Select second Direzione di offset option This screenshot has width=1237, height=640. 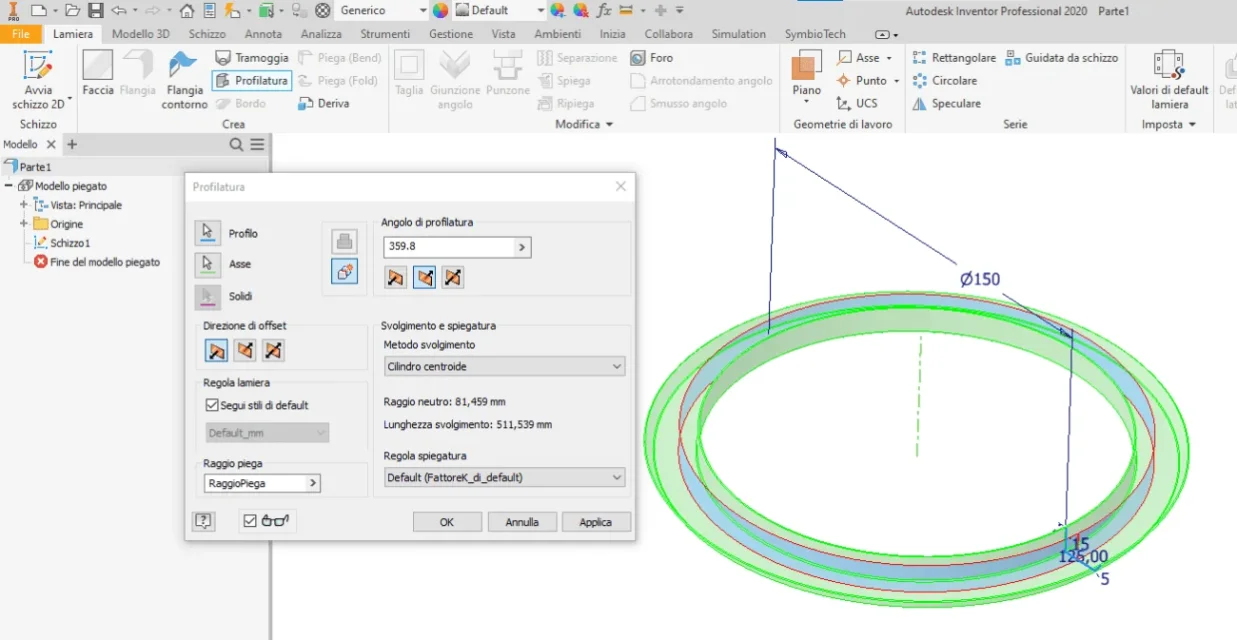click(x=244, y=350)
